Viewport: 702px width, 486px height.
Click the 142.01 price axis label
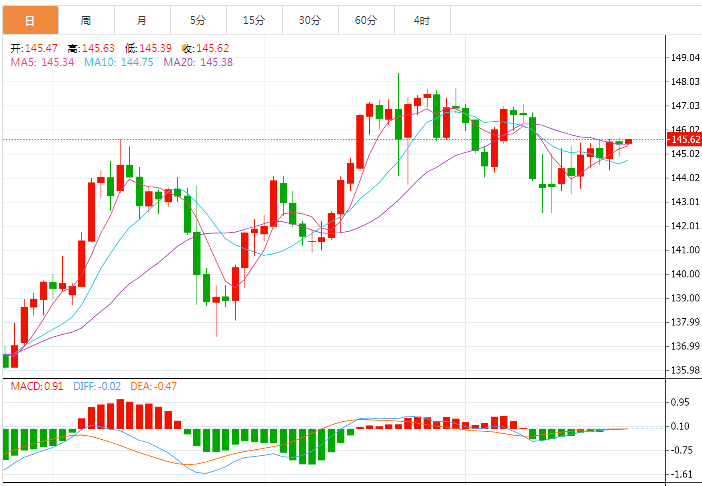(x=685, y=226)
